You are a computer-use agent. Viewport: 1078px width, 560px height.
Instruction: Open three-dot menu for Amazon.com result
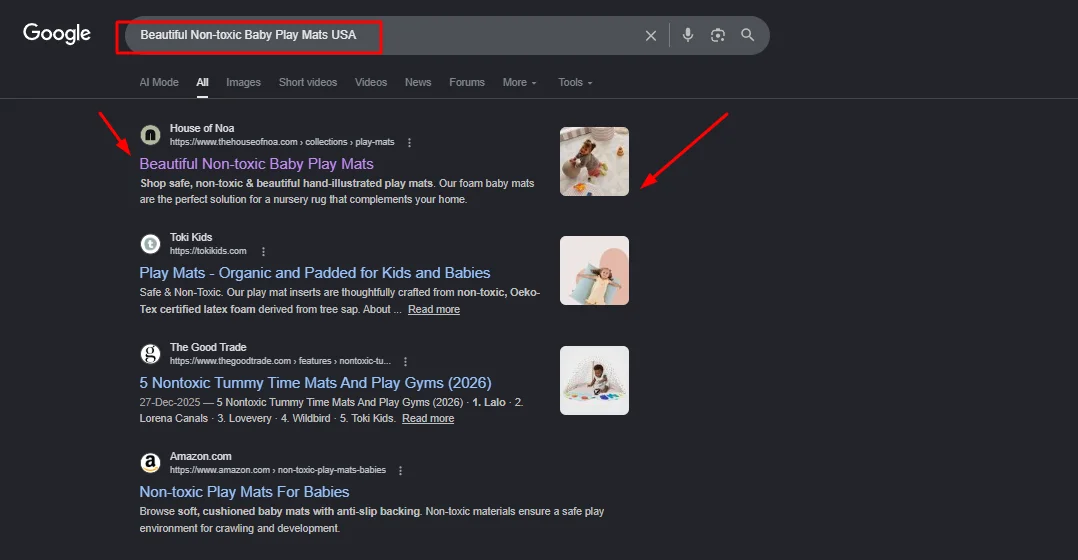[x=400, y=471]
